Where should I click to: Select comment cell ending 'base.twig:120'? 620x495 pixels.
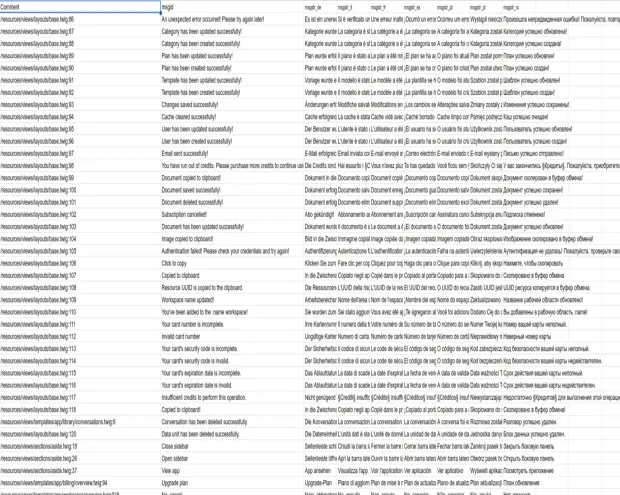point(80,434)
